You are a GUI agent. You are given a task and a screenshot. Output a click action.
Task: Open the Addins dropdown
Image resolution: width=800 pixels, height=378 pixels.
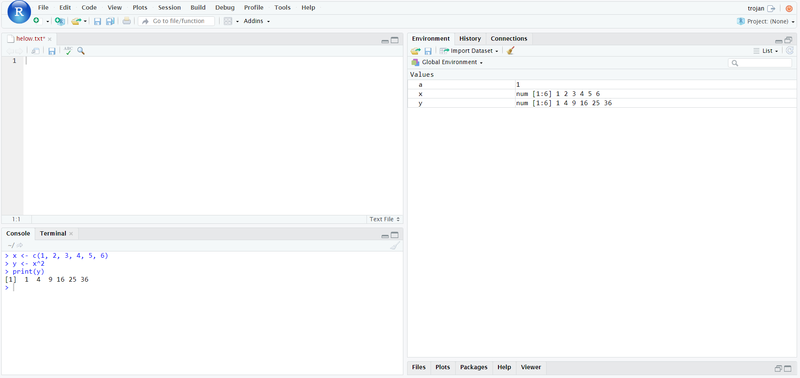click(257, 21)
